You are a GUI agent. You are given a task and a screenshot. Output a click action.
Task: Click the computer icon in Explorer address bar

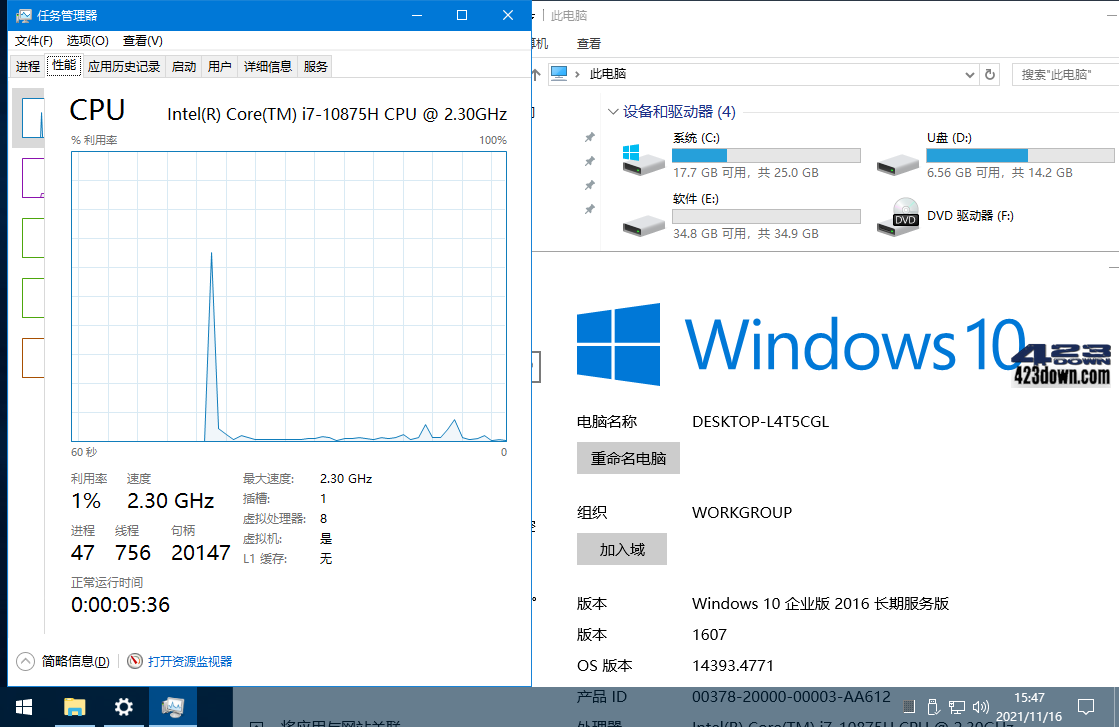click(x=559, y=73)
